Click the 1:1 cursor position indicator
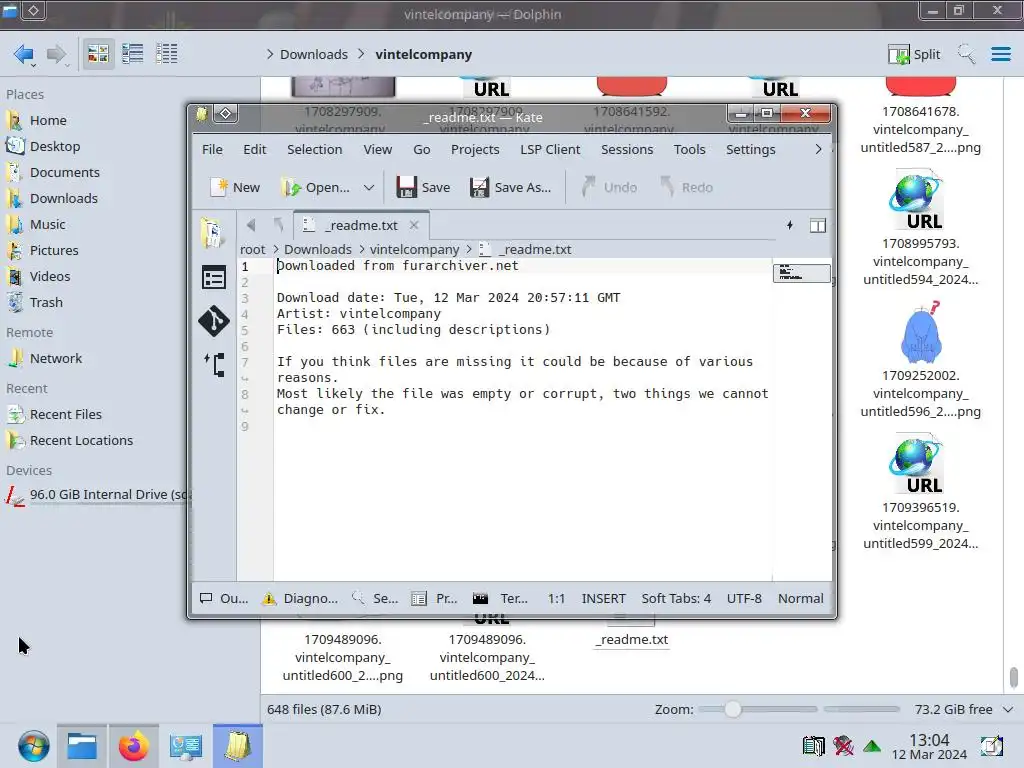The image size is (1024, 768). [x=556, y=598]
